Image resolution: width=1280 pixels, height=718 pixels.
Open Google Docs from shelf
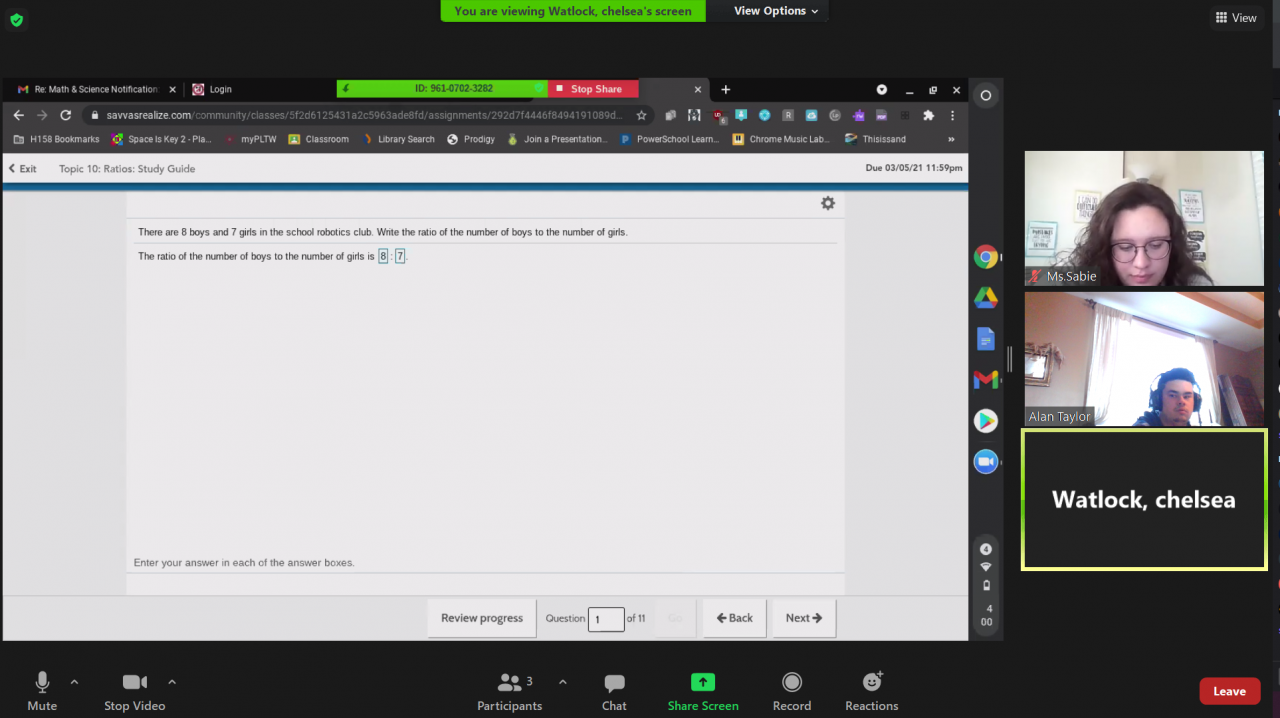coord(986,339)
